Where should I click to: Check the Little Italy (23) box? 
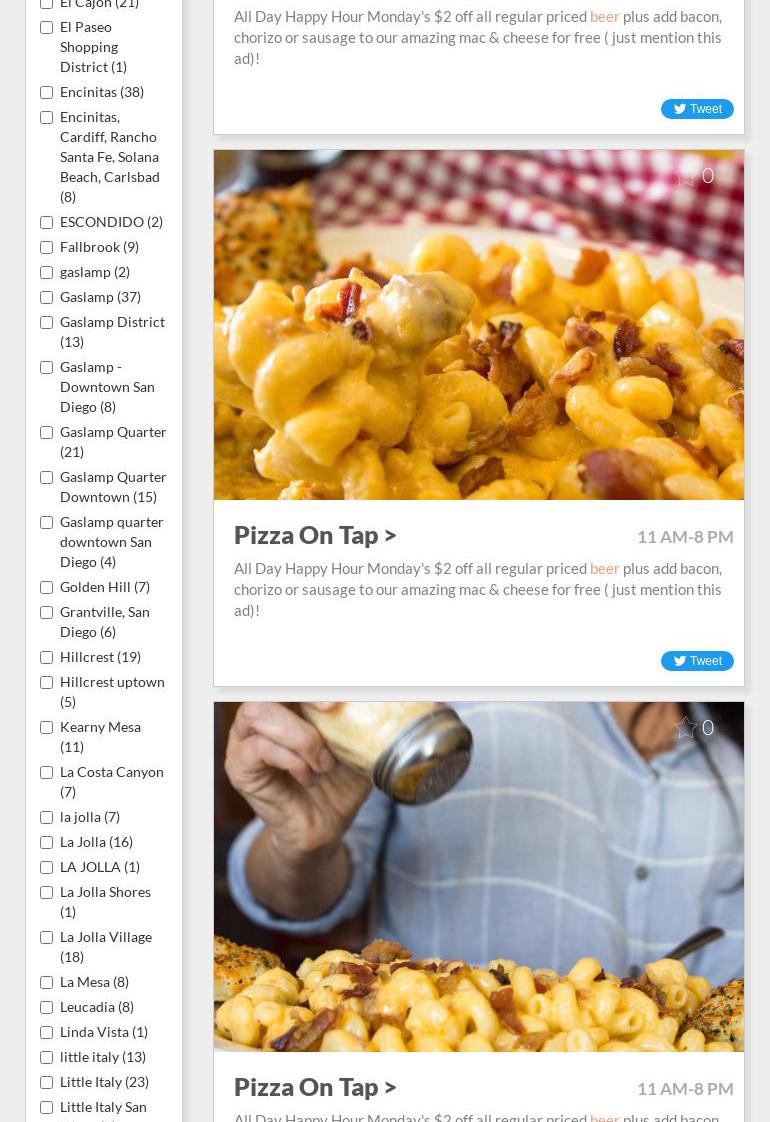tap(47, 1083)
